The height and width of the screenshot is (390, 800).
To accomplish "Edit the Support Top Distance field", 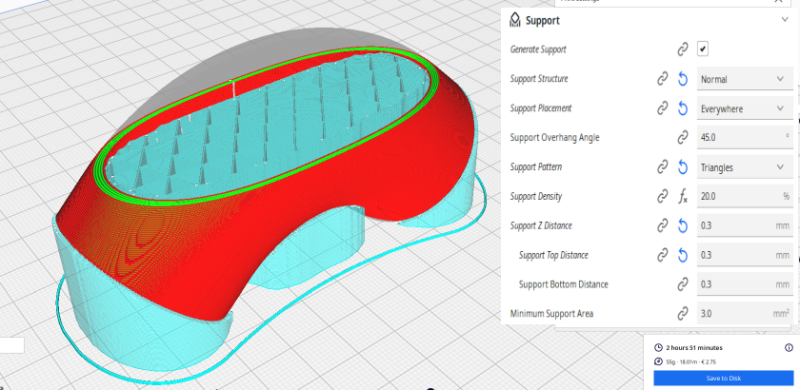I will [x=744, y=255].
